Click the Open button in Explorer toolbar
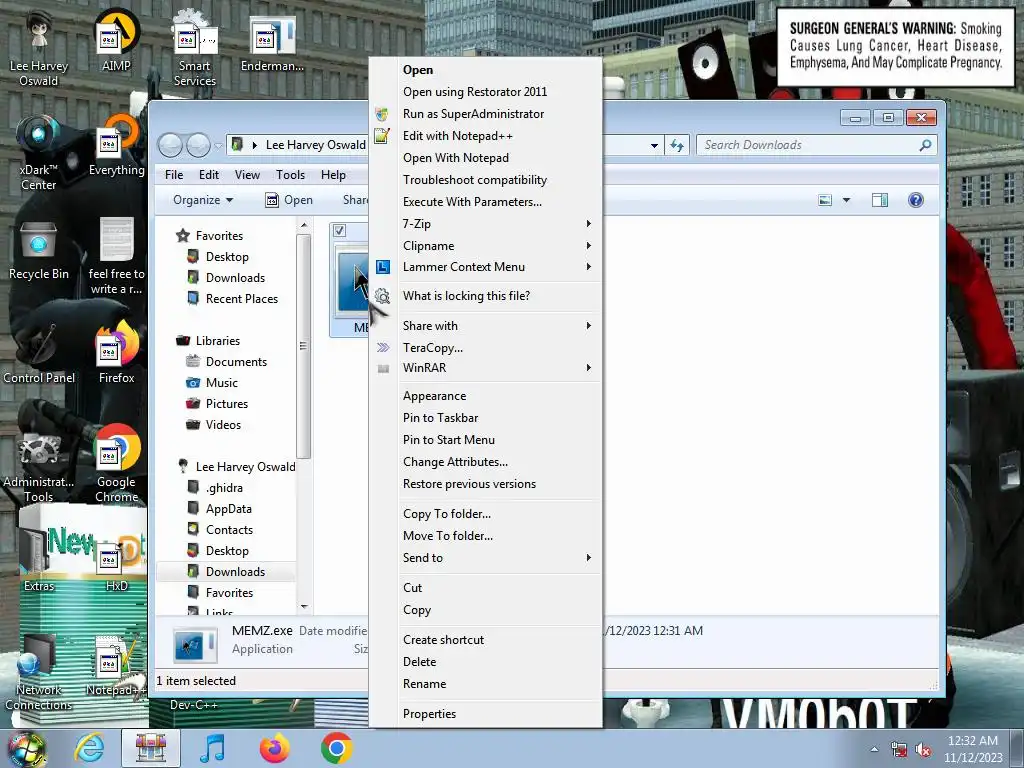 (x=289, y=200)
